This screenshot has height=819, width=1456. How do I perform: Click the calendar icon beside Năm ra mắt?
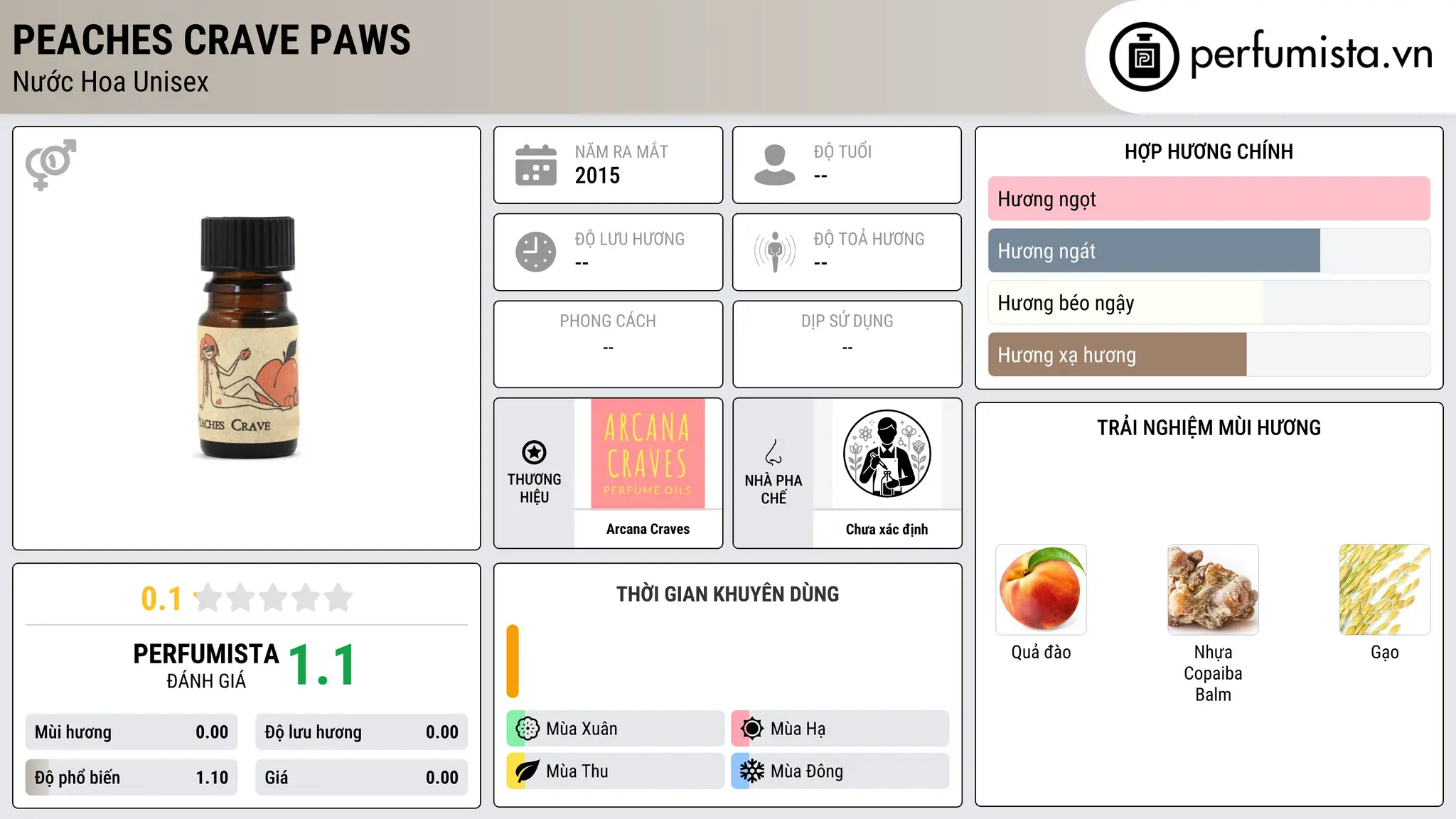[x=536, y=165]
